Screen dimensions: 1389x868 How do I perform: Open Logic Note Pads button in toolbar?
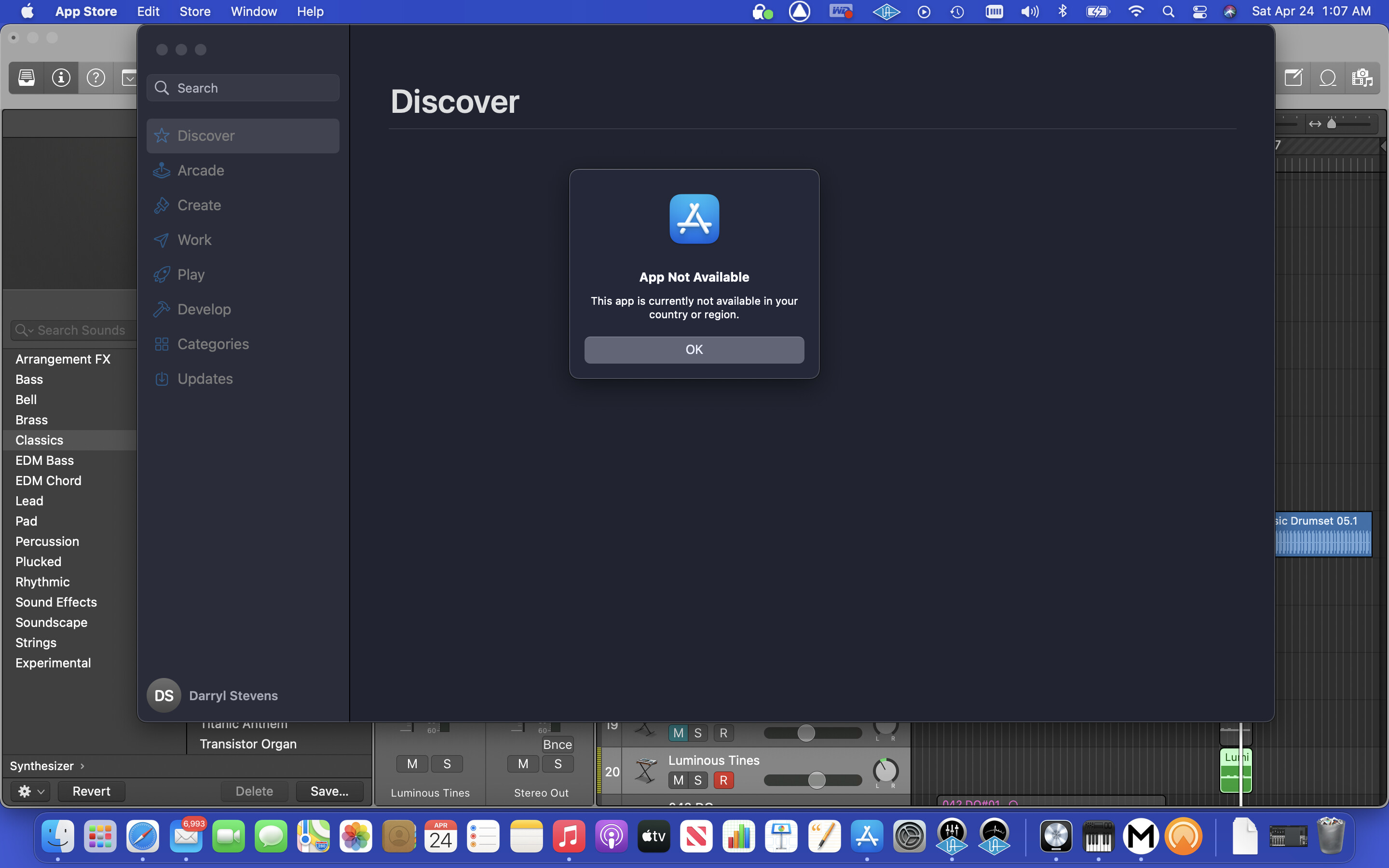click(x=1294, y=78)
